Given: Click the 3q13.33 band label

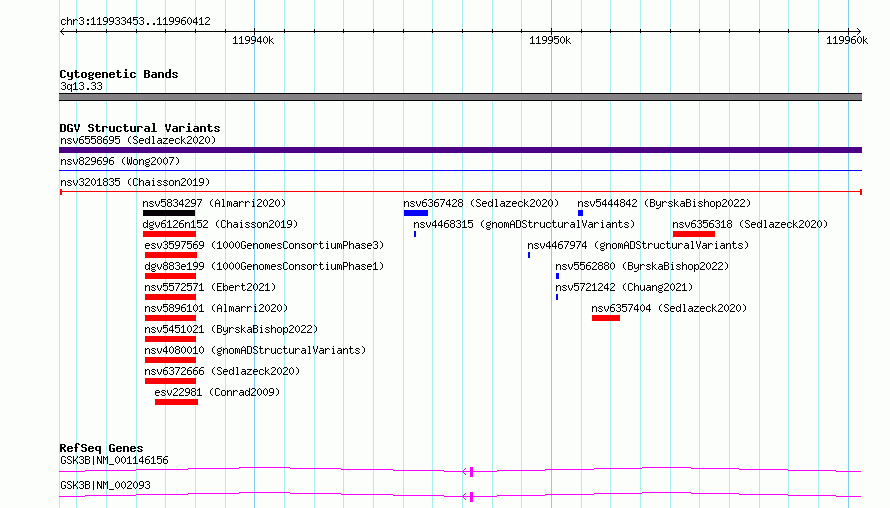Looking at the screenshot, I should click(x=81, y=86).
